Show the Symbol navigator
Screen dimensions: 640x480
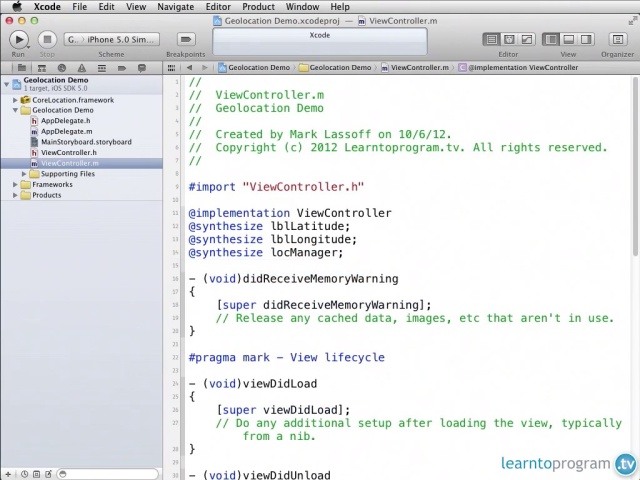[42, 68]
